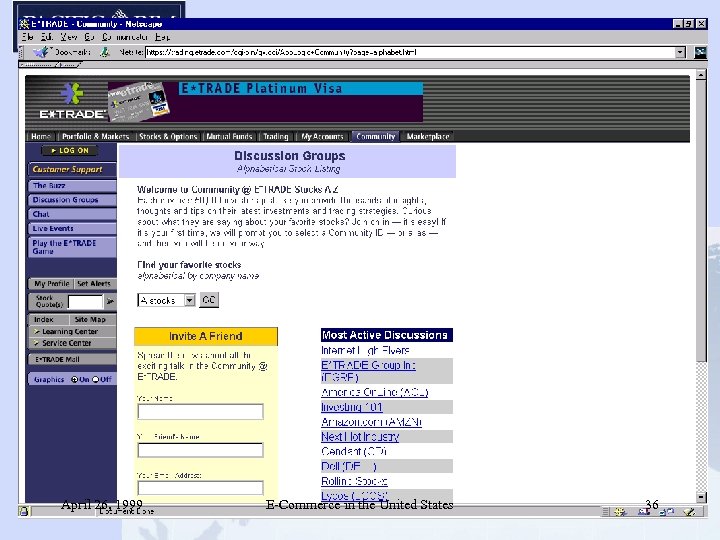The width and height of the screenshot is (720, 540).
Task: Click the page scrollbar up arrow
Action: point(701,75)
